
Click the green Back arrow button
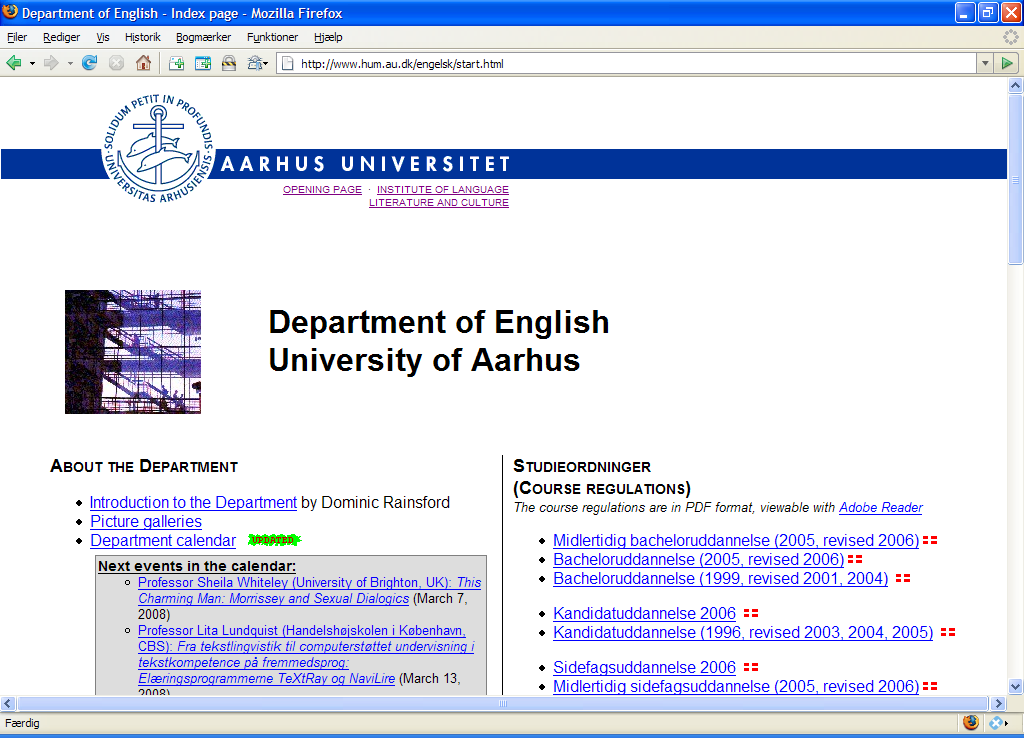click(13, 63)
